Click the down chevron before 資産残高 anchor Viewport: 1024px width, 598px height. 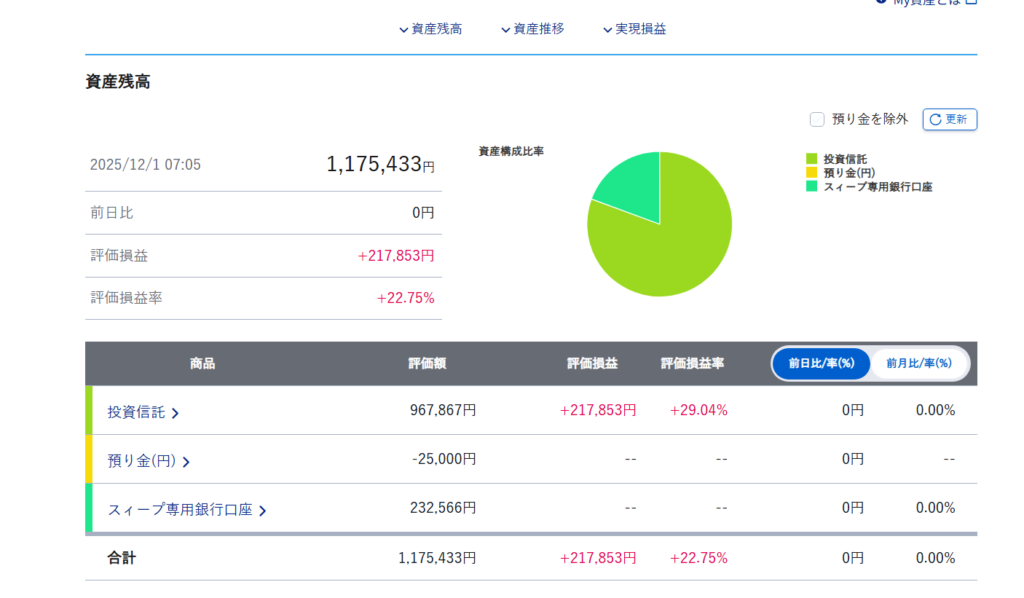[403, 30]
